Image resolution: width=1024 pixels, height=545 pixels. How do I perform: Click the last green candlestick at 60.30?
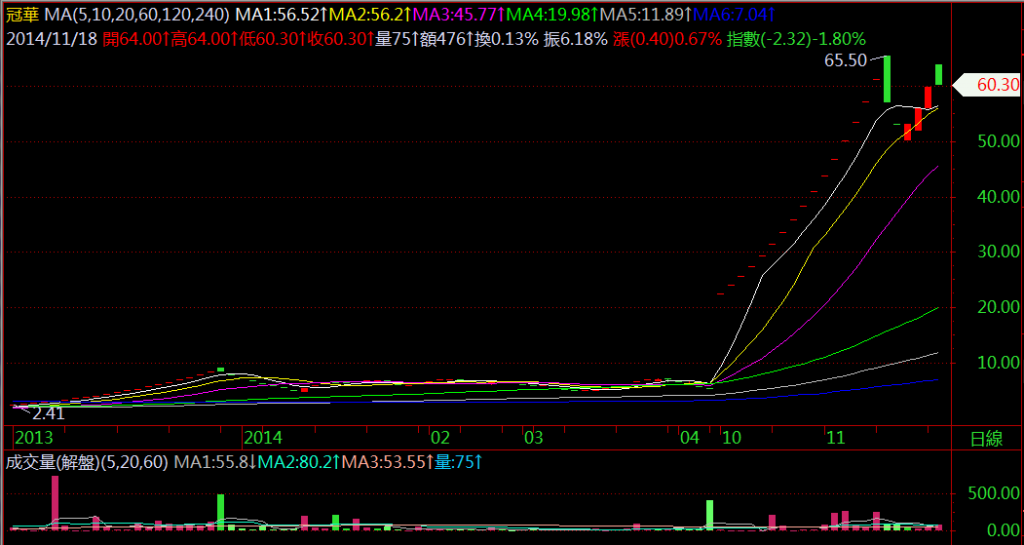[938, 74]
